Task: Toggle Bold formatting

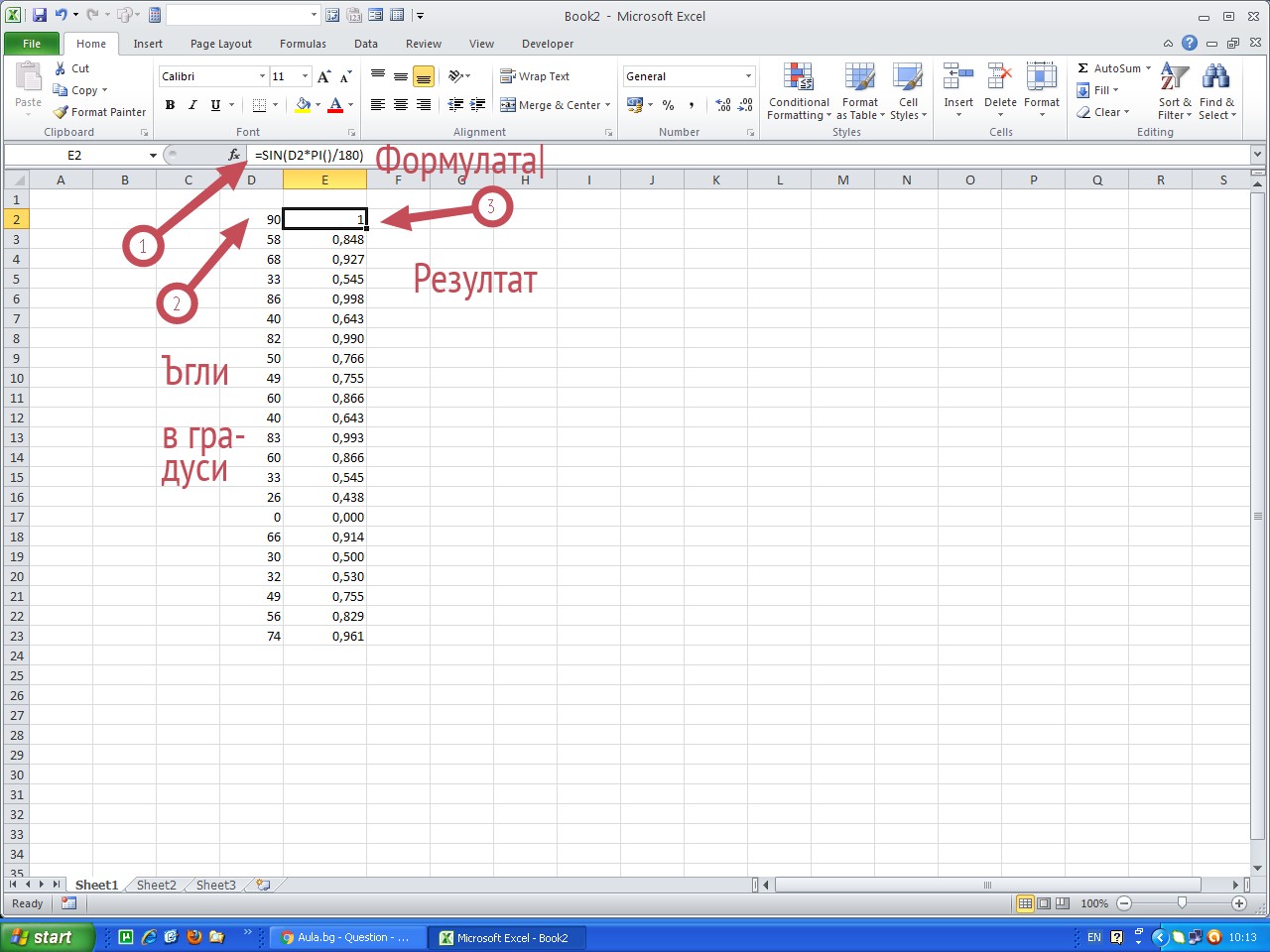Action: 171,105
